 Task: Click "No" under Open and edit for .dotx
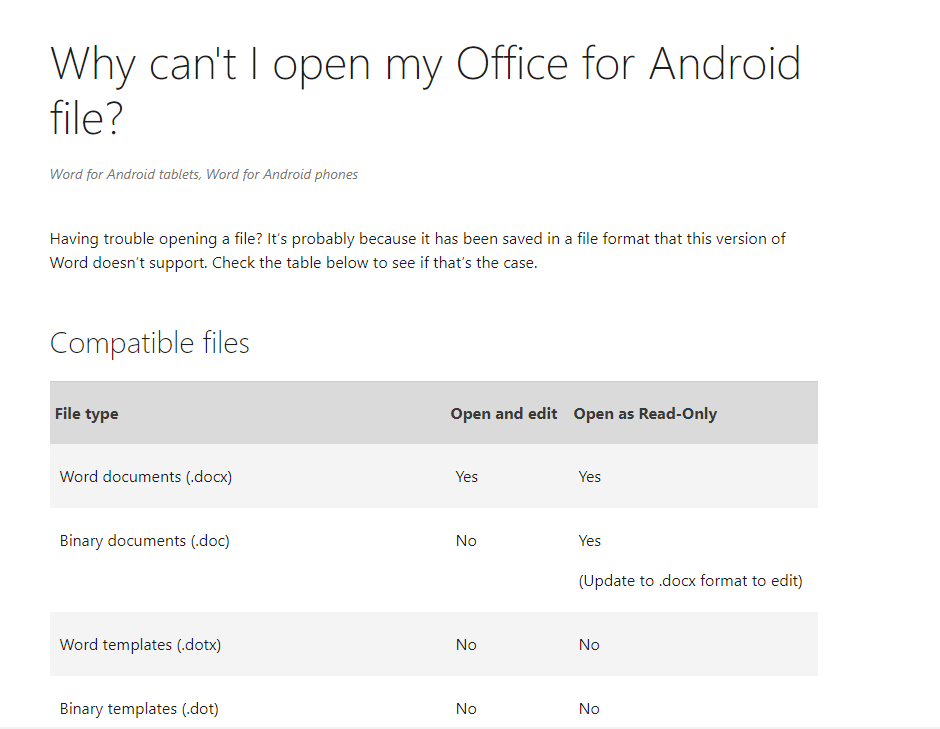coord(466,645)
